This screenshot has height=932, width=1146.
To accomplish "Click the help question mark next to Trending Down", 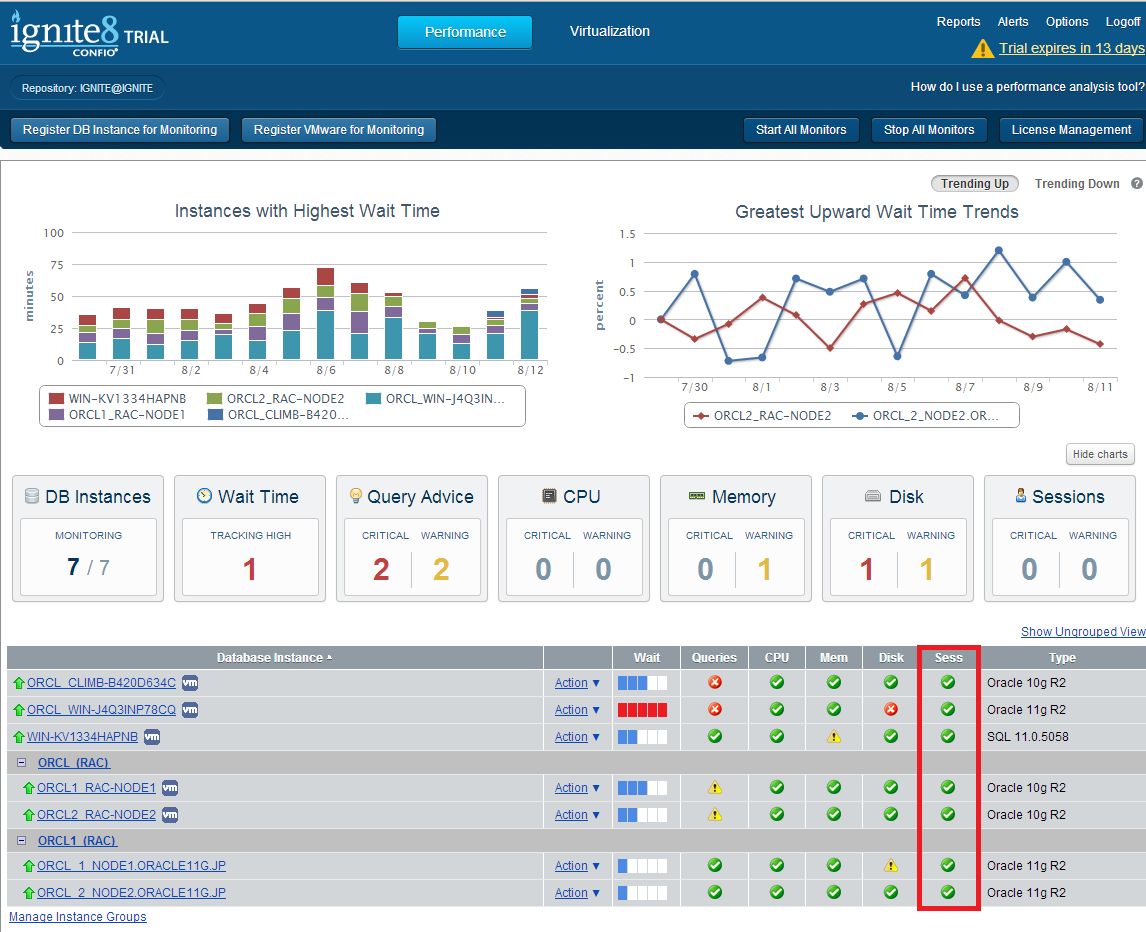I will [x=1136, y=183].
